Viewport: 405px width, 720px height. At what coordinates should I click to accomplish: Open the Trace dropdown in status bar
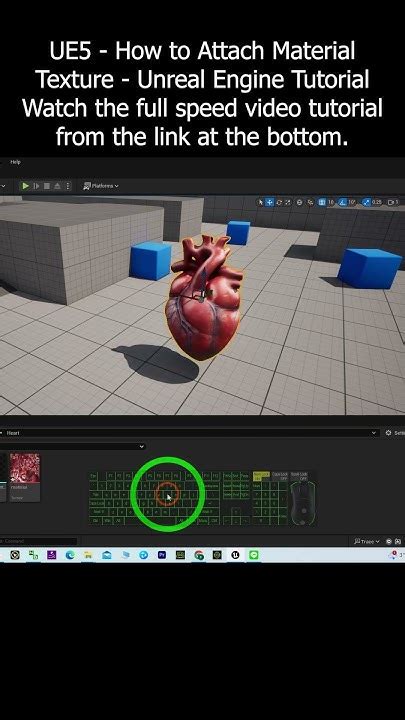pyautogui.click(x=367, y=542)
